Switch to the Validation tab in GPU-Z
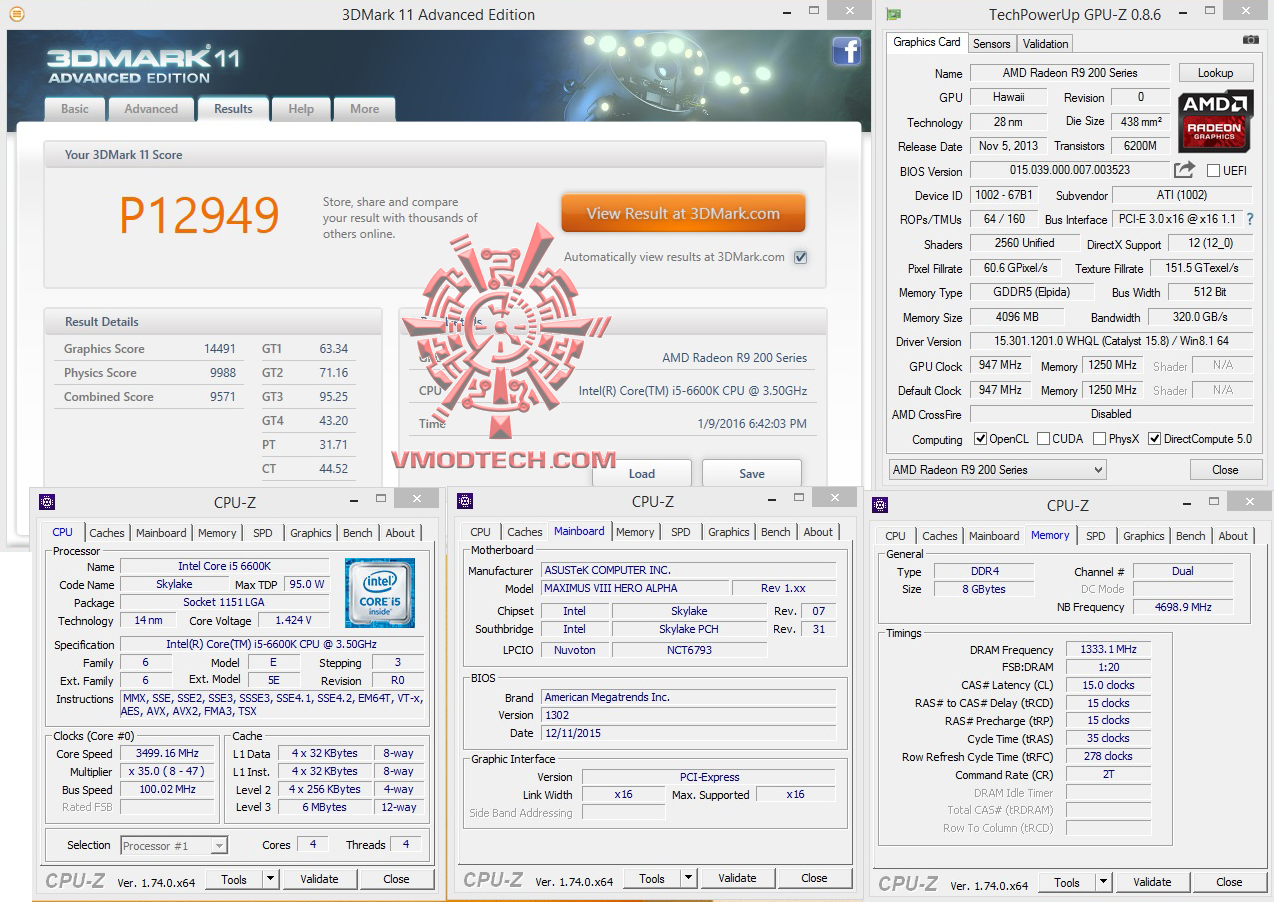Screen dimensions: 1274x902 coord(1046,44)
